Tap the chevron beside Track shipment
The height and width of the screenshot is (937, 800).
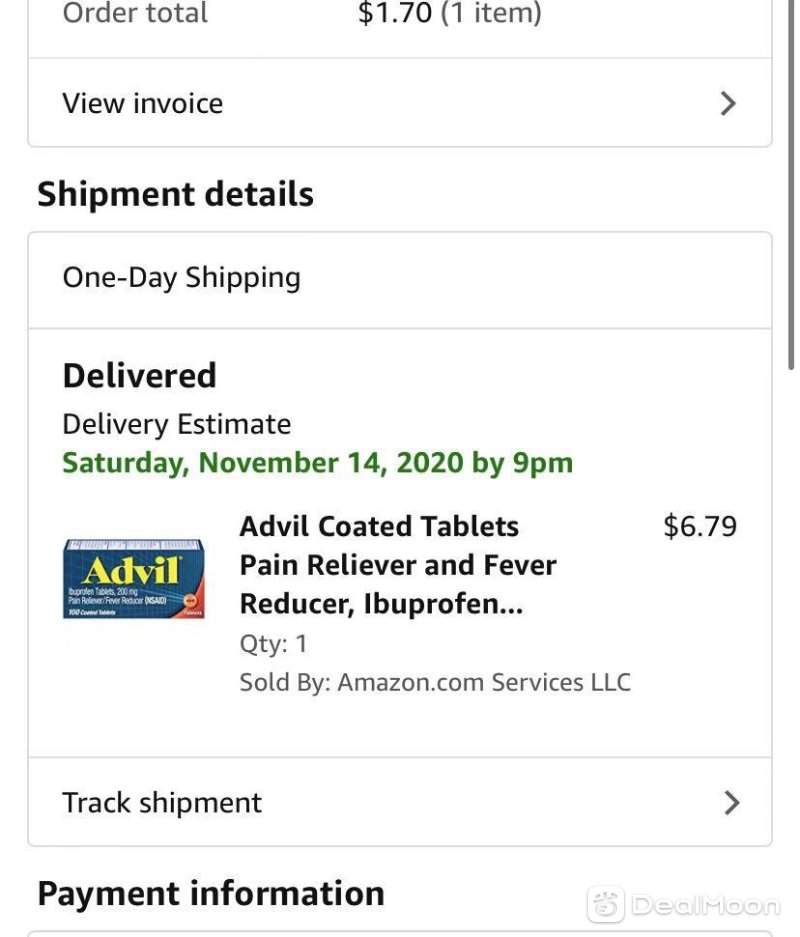[731, 803]
